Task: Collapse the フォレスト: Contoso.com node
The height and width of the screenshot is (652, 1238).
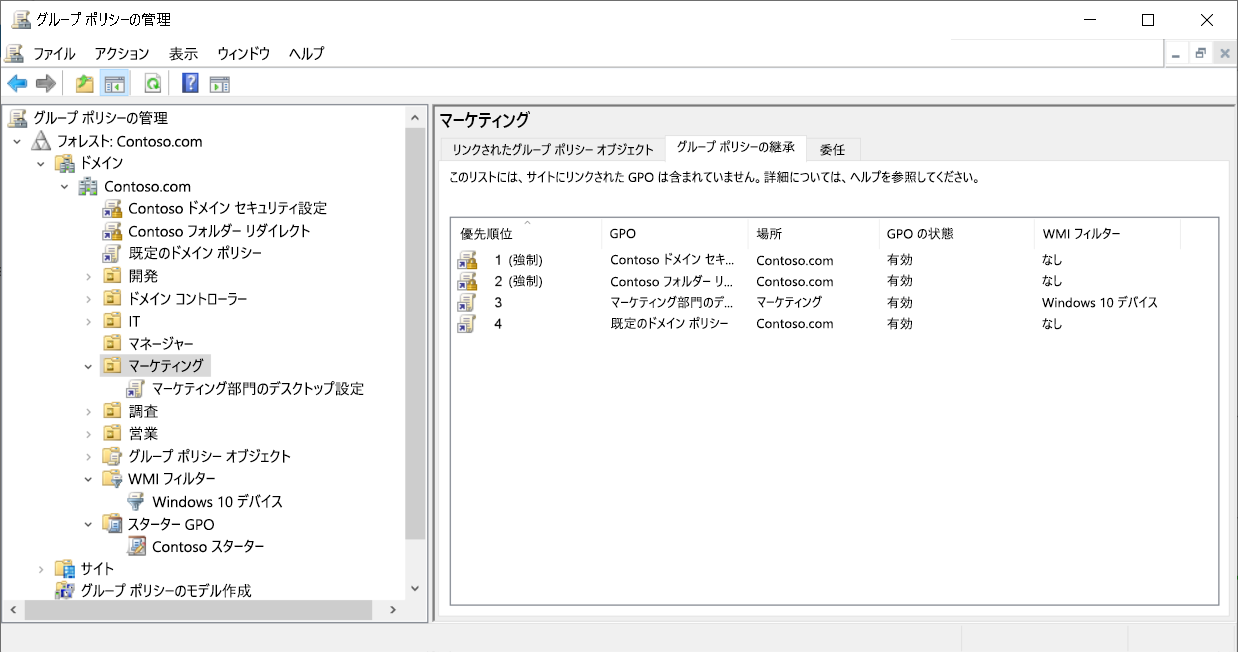Action: tap(17, 141)
